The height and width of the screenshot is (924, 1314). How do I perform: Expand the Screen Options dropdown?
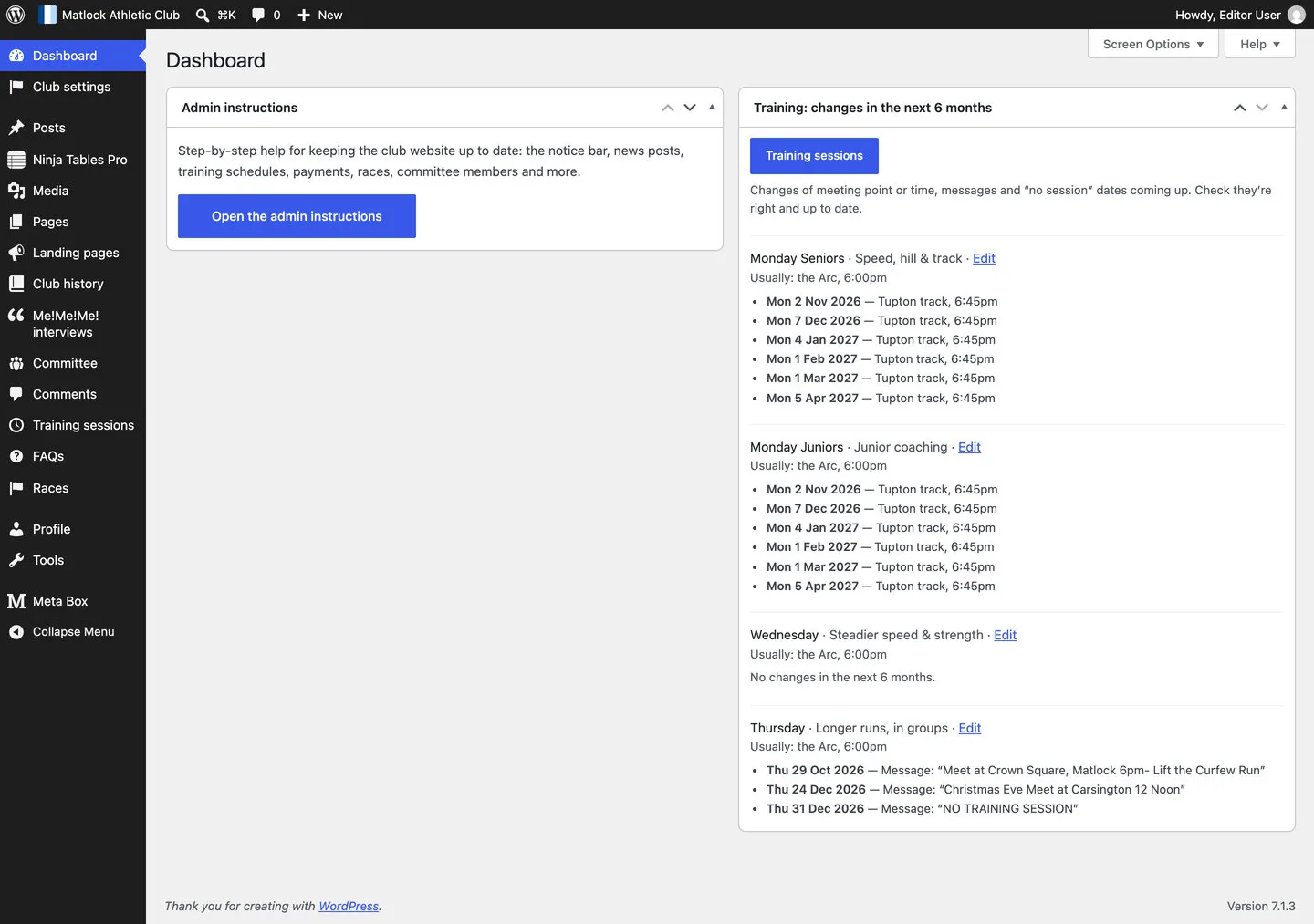(x=1153, y=44)
